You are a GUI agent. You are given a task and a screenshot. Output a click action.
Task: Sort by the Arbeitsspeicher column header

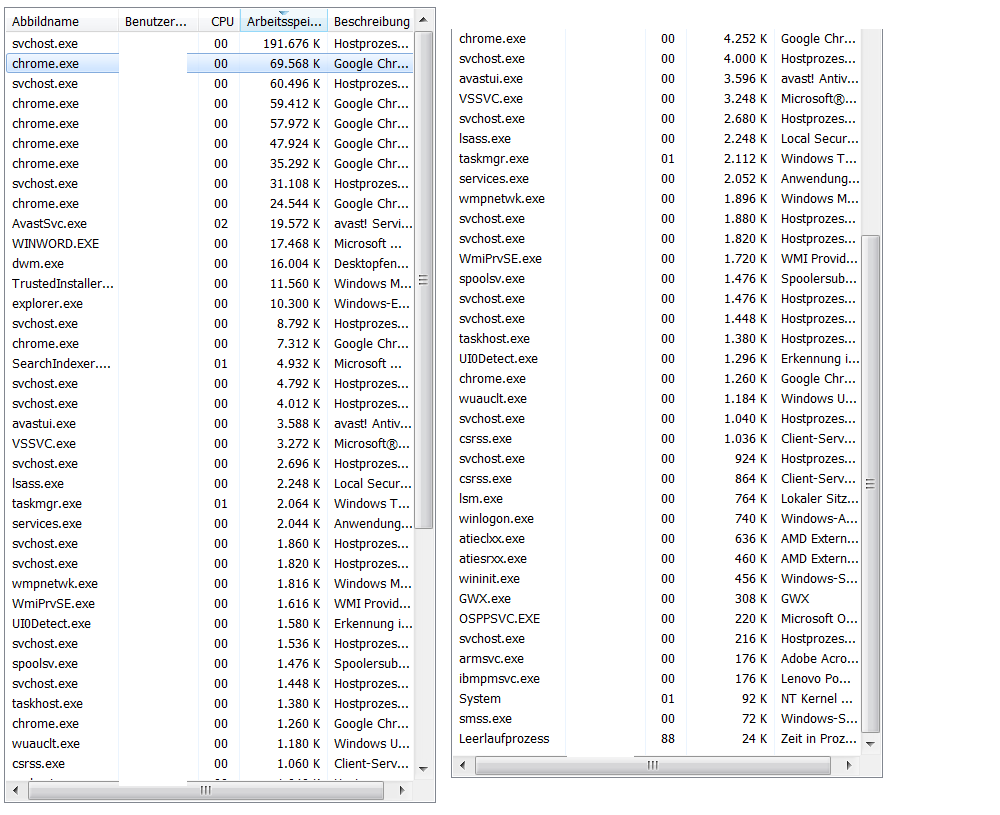pos(284,21)
